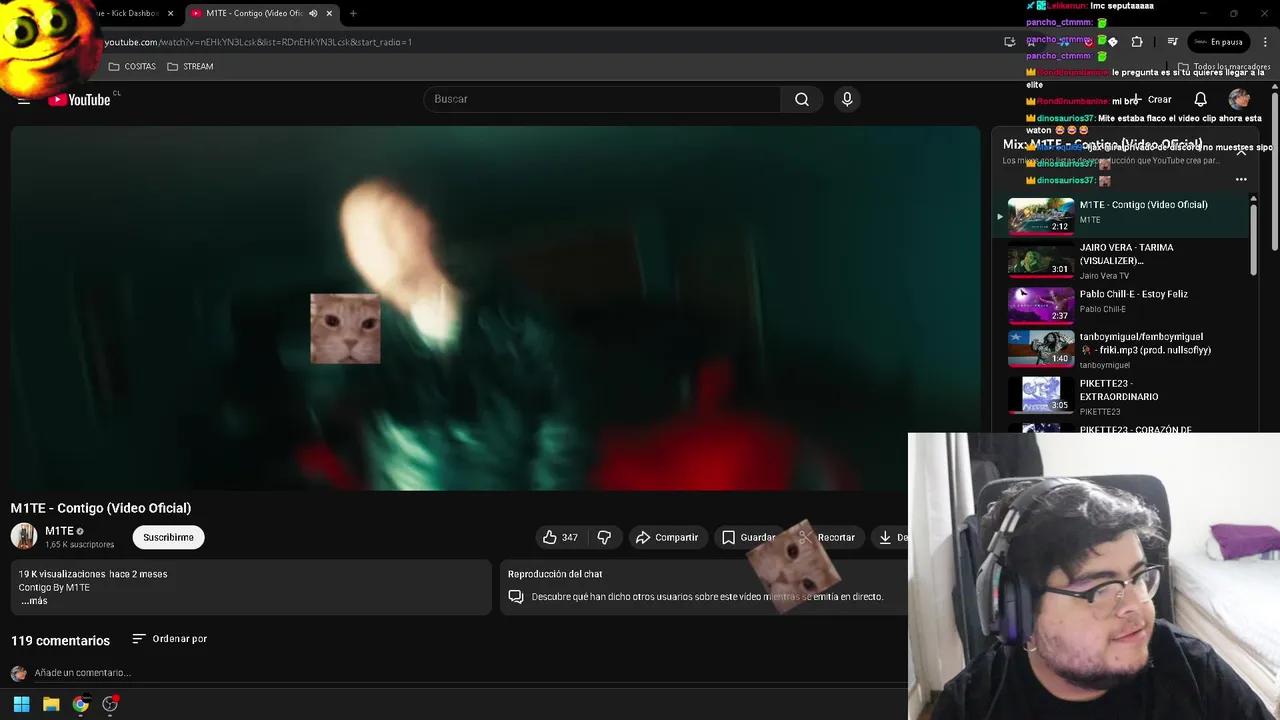This screenshot has width=1280, height=720.
Task: Open Recortar clip option
Action: coord(827,537)
